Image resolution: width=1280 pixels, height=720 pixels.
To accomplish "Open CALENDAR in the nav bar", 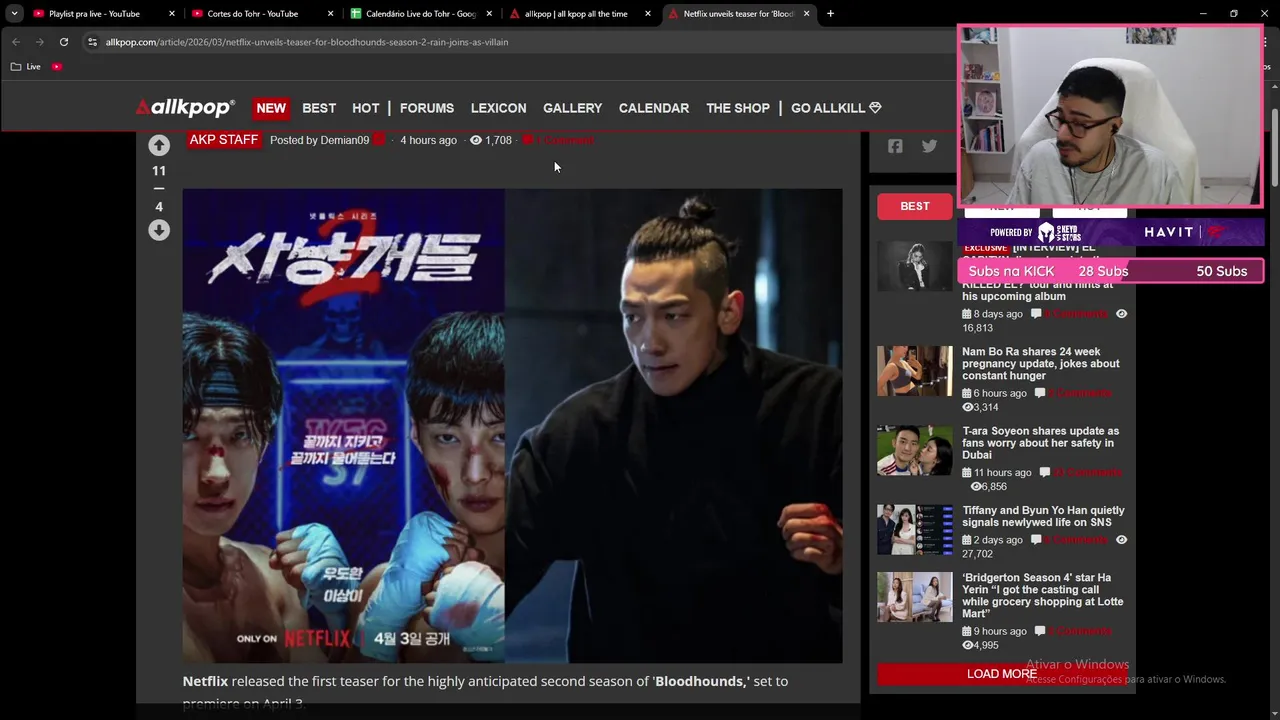I will [x=654, y=108].
